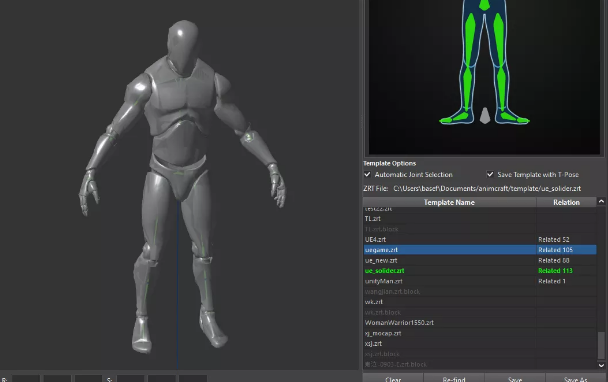The height and width of the screenshot is (382, 608).
Task: Click the Clear button
Action: pos(393,378)
